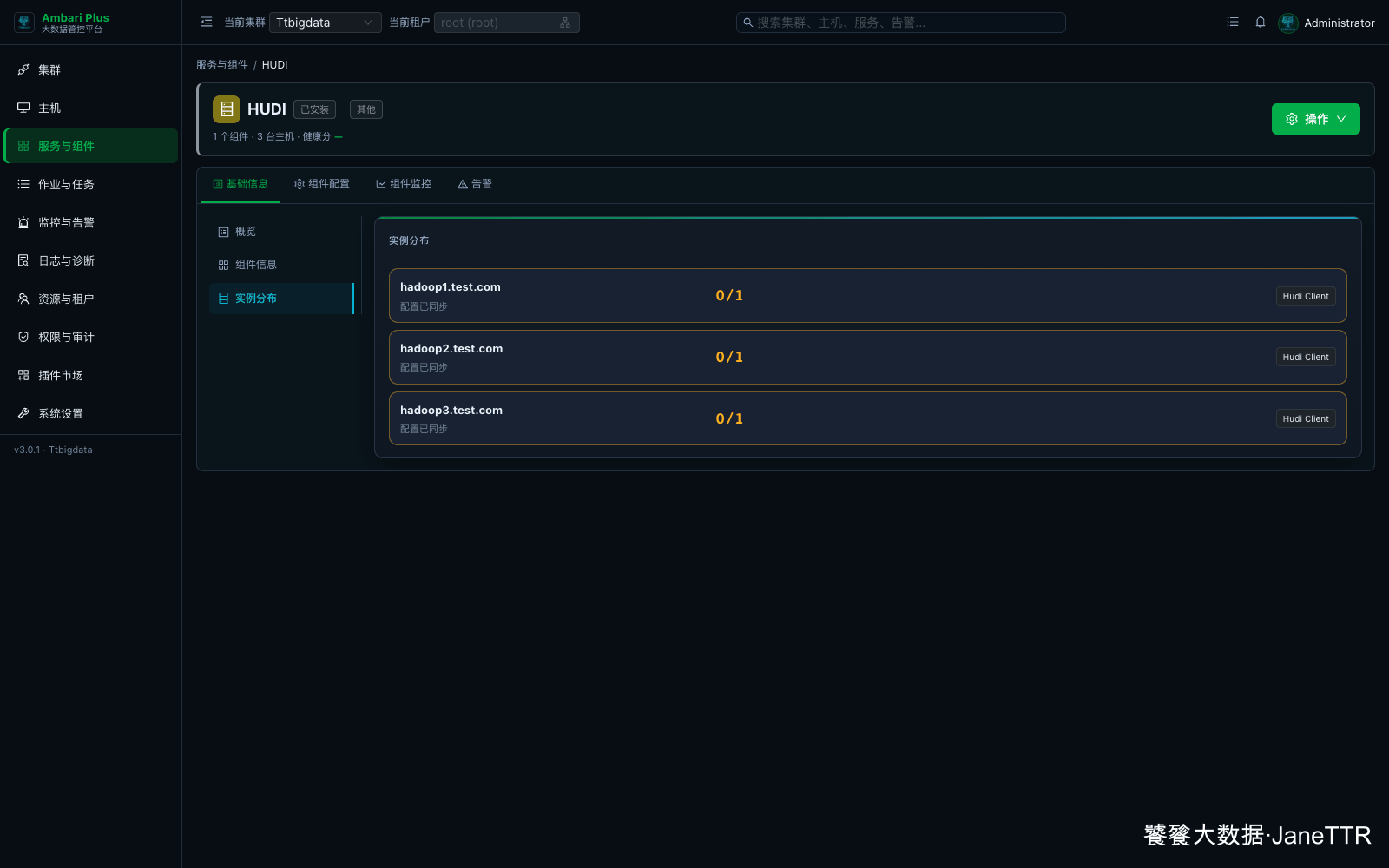Click the 系统设置 wrench icon in the sidebar
Viewport: 1389px width, 868px height.
[x=23, y=413]
